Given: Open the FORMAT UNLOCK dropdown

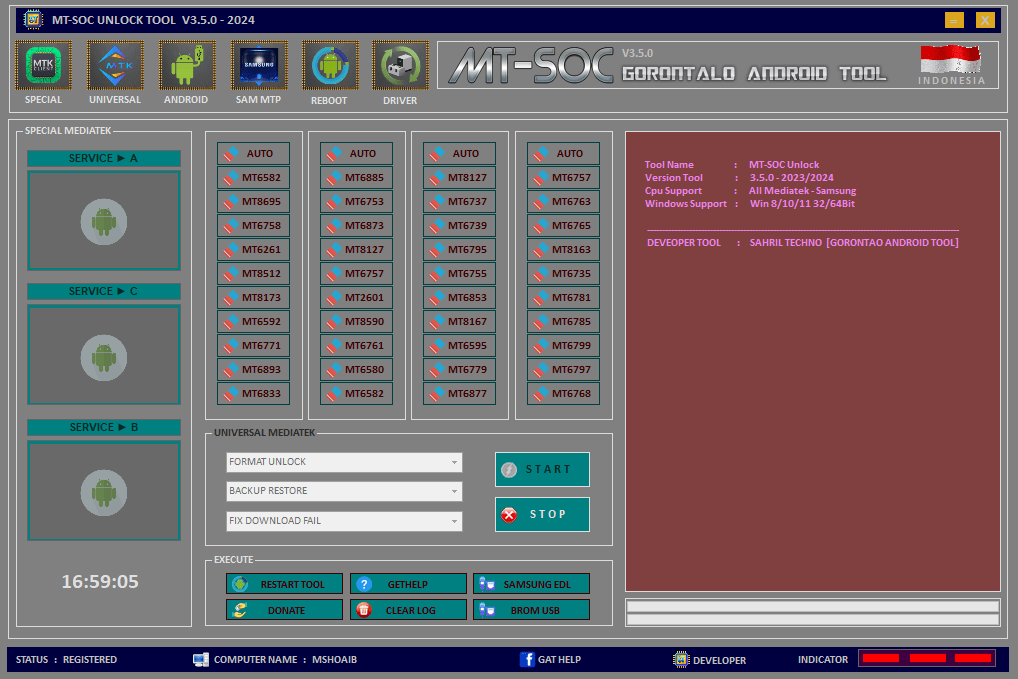Looking at the screenshot, I should pyautogui.click(x=343, y=463).
